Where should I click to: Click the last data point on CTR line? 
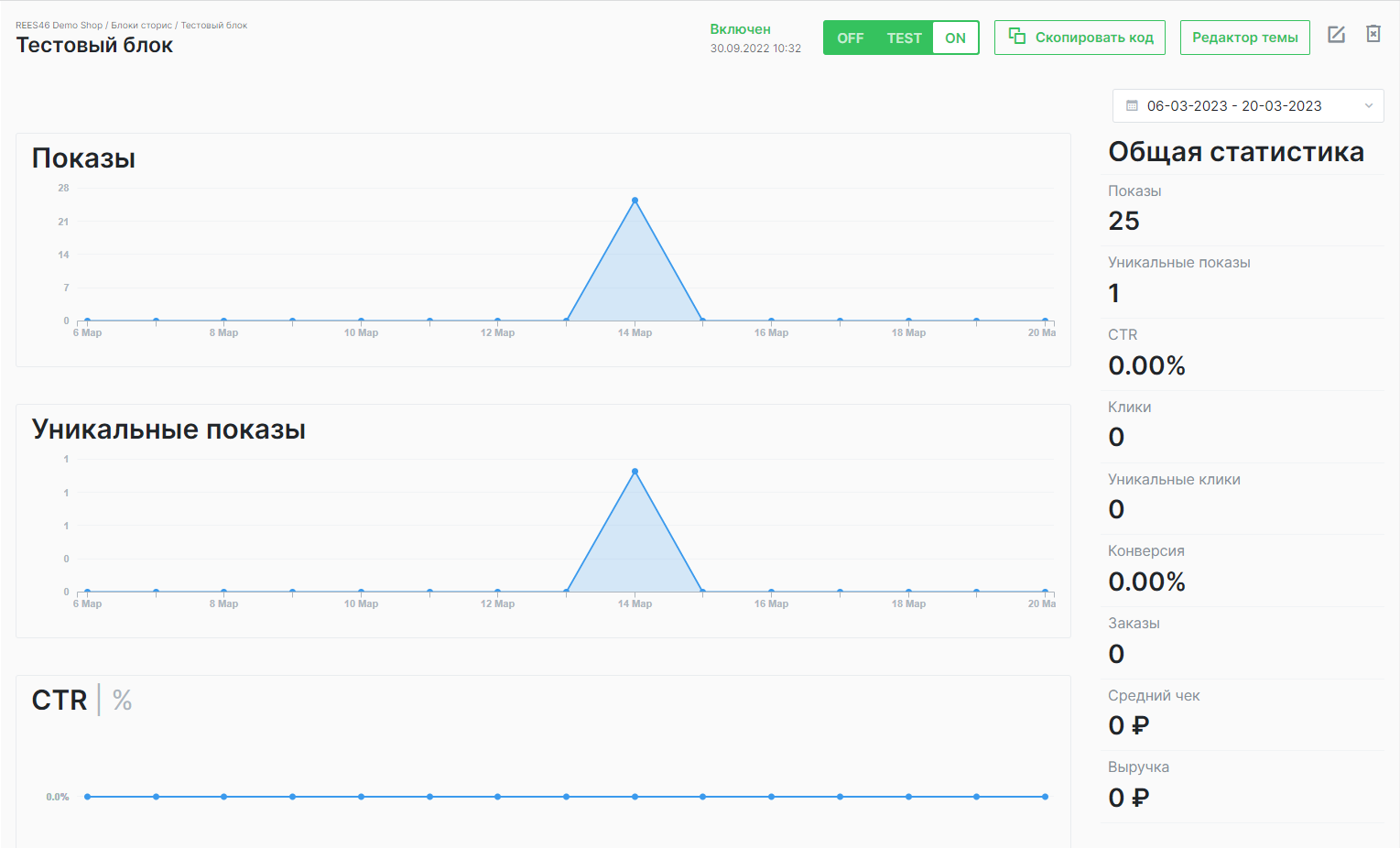[x=1045, y=797]
